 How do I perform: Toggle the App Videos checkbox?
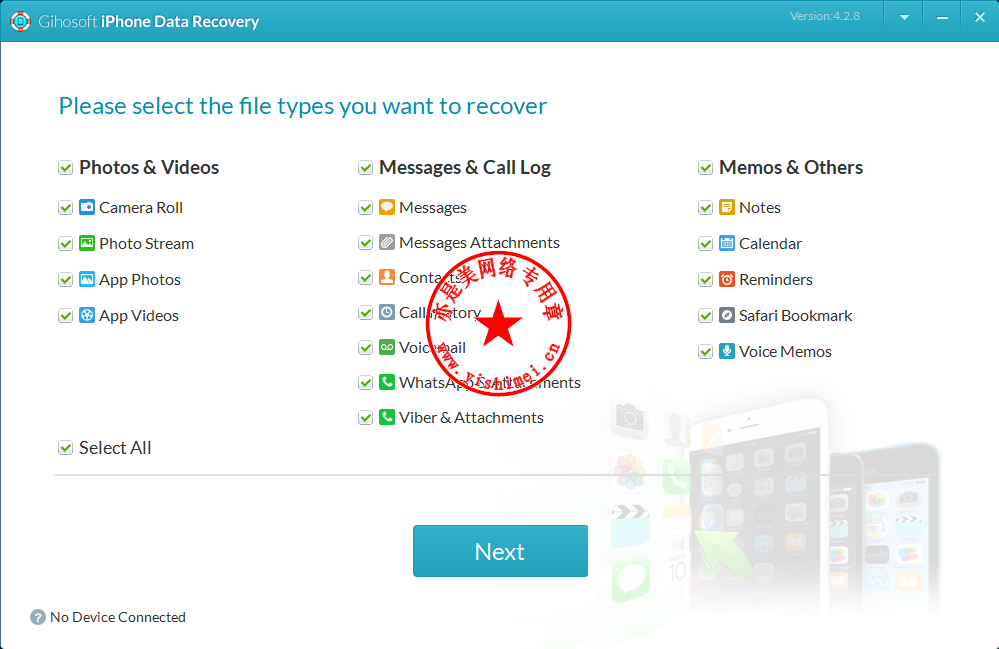tap(66, 316)
